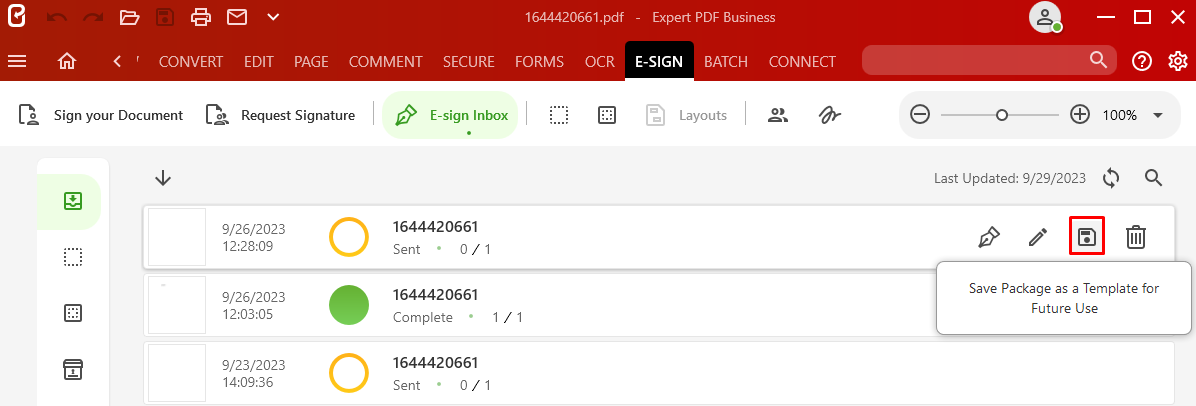Send document by email envelope icon
This screenshot has width=1196, height=406.
tap(237, 17)
